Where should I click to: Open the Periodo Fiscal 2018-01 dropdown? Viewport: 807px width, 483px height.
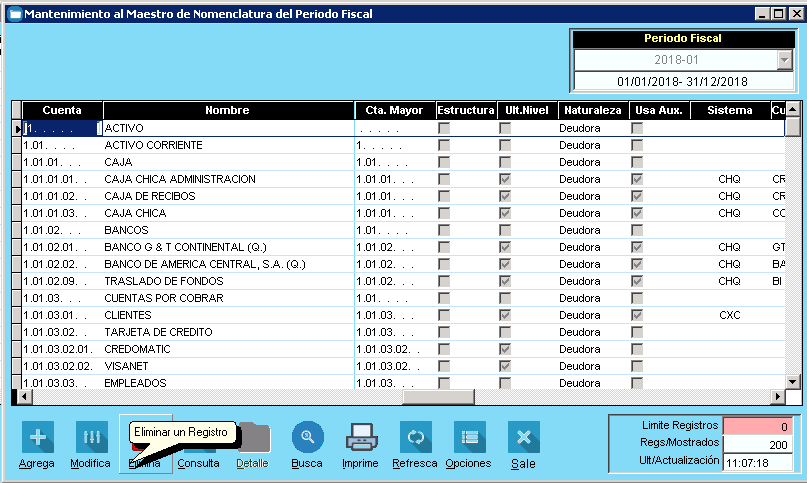(783, 60)
